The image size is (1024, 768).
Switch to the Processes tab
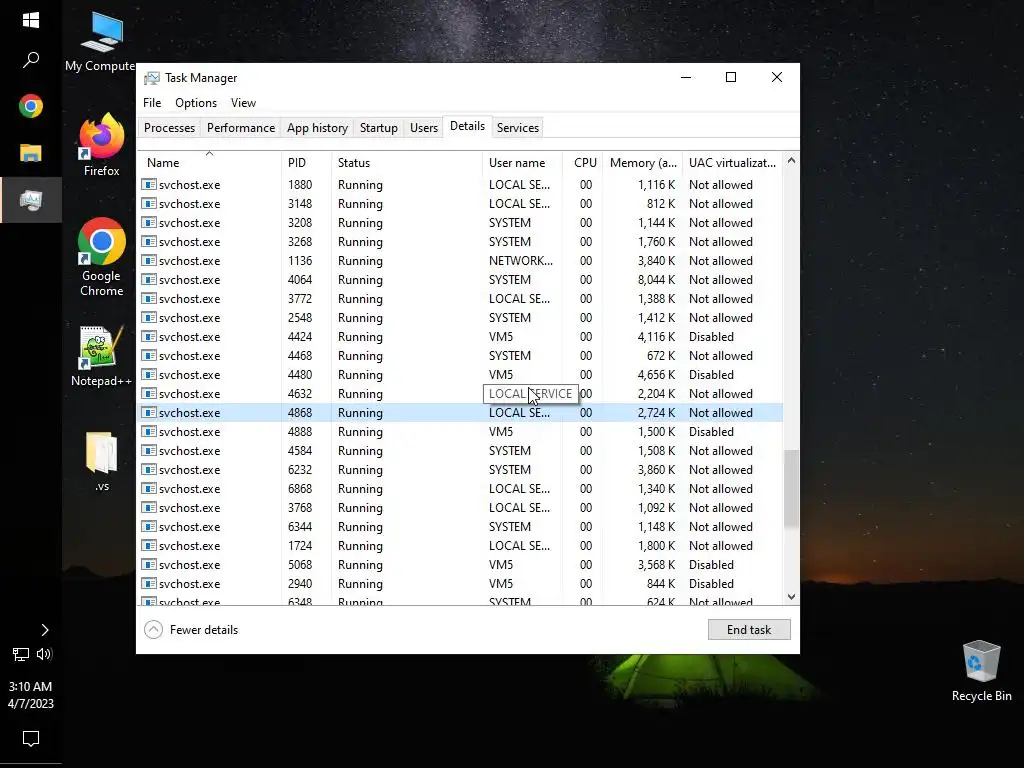tap(169, 128)
